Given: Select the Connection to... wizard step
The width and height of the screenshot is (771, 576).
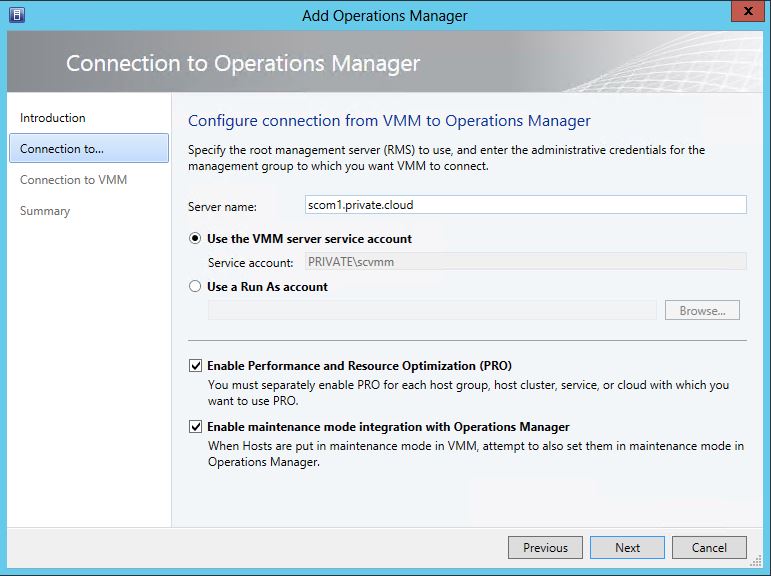Looking at the screenshot, I should pos(62,149).
